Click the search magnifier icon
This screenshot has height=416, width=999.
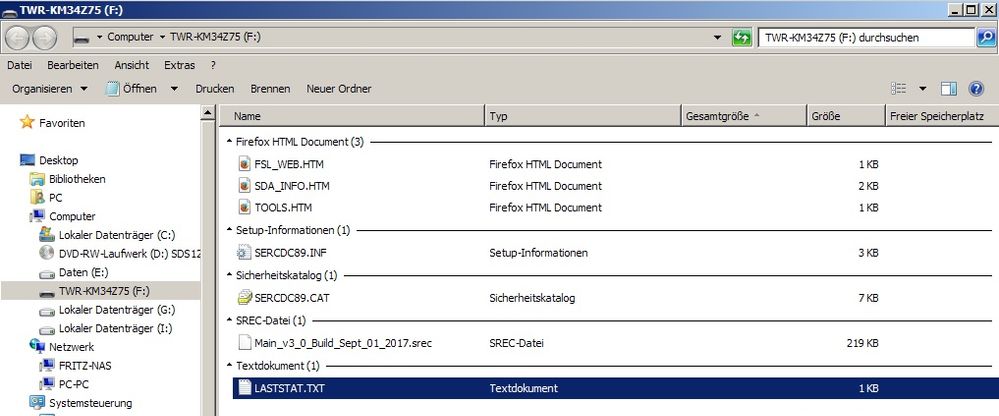pyautogui.click(x=985, y=38)
